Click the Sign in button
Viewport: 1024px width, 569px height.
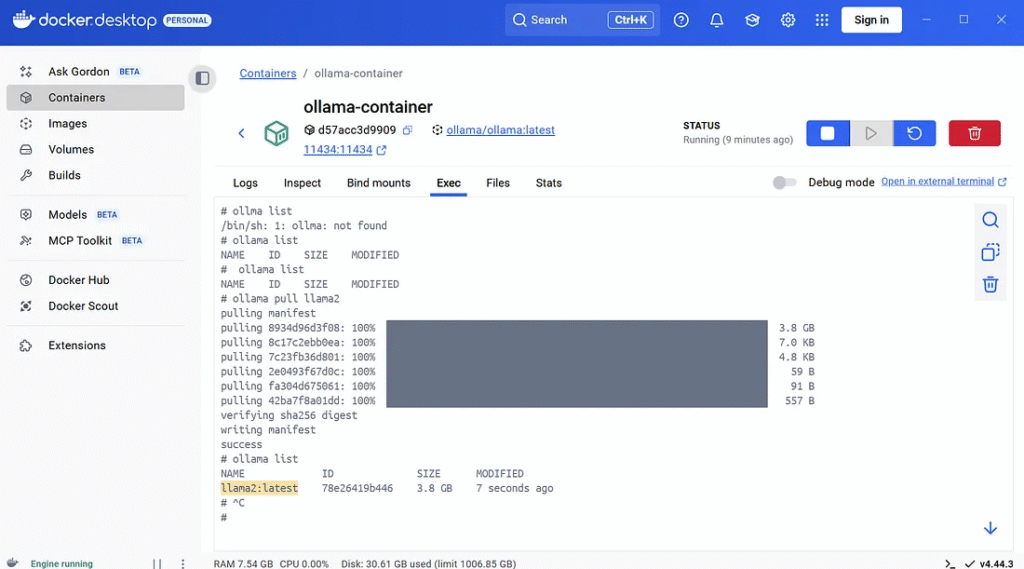point(871,20)
